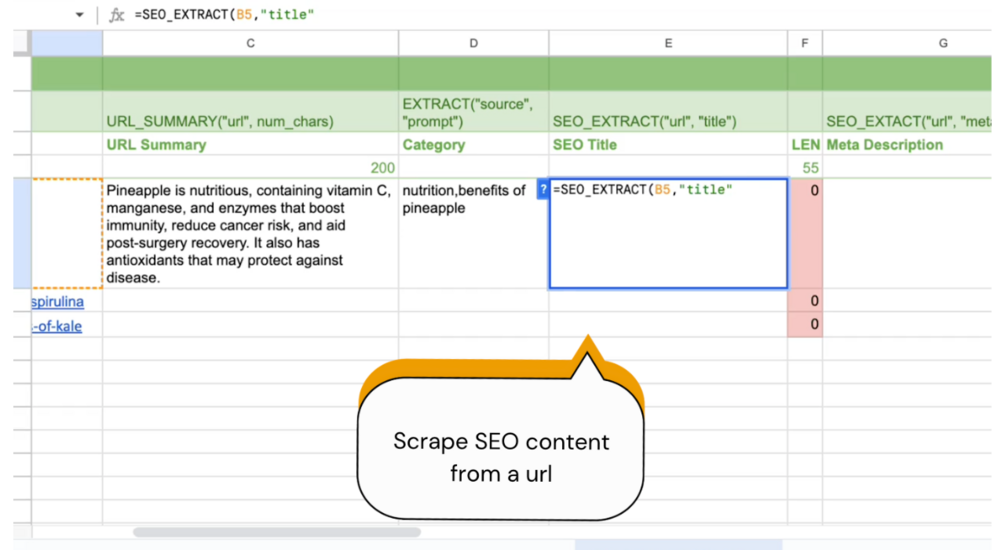Open the spirulina link

[x=58, y=302]
